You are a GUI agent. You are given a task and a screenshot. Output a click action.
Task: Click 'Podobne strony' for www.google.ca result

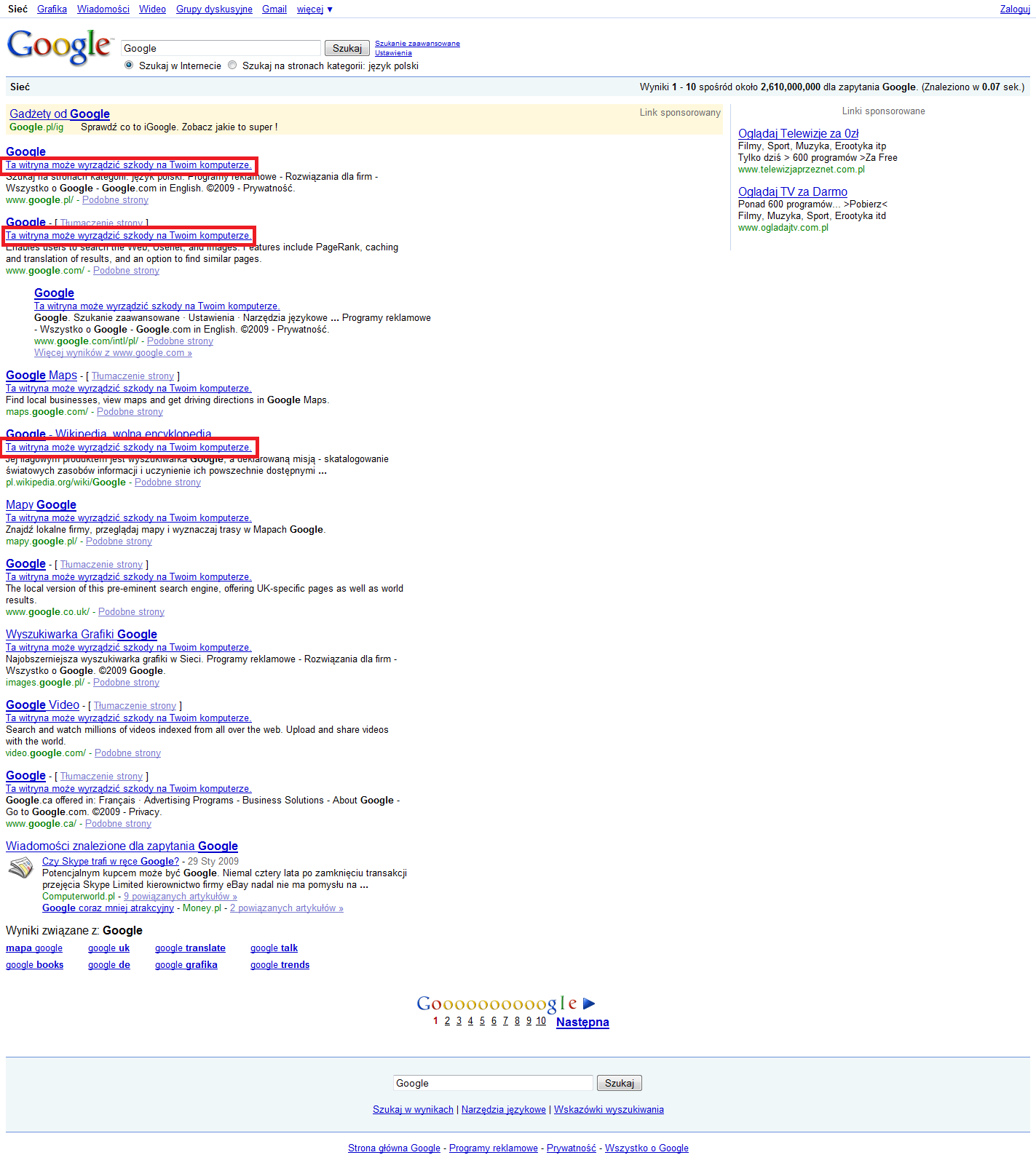[x=118, y=824]
